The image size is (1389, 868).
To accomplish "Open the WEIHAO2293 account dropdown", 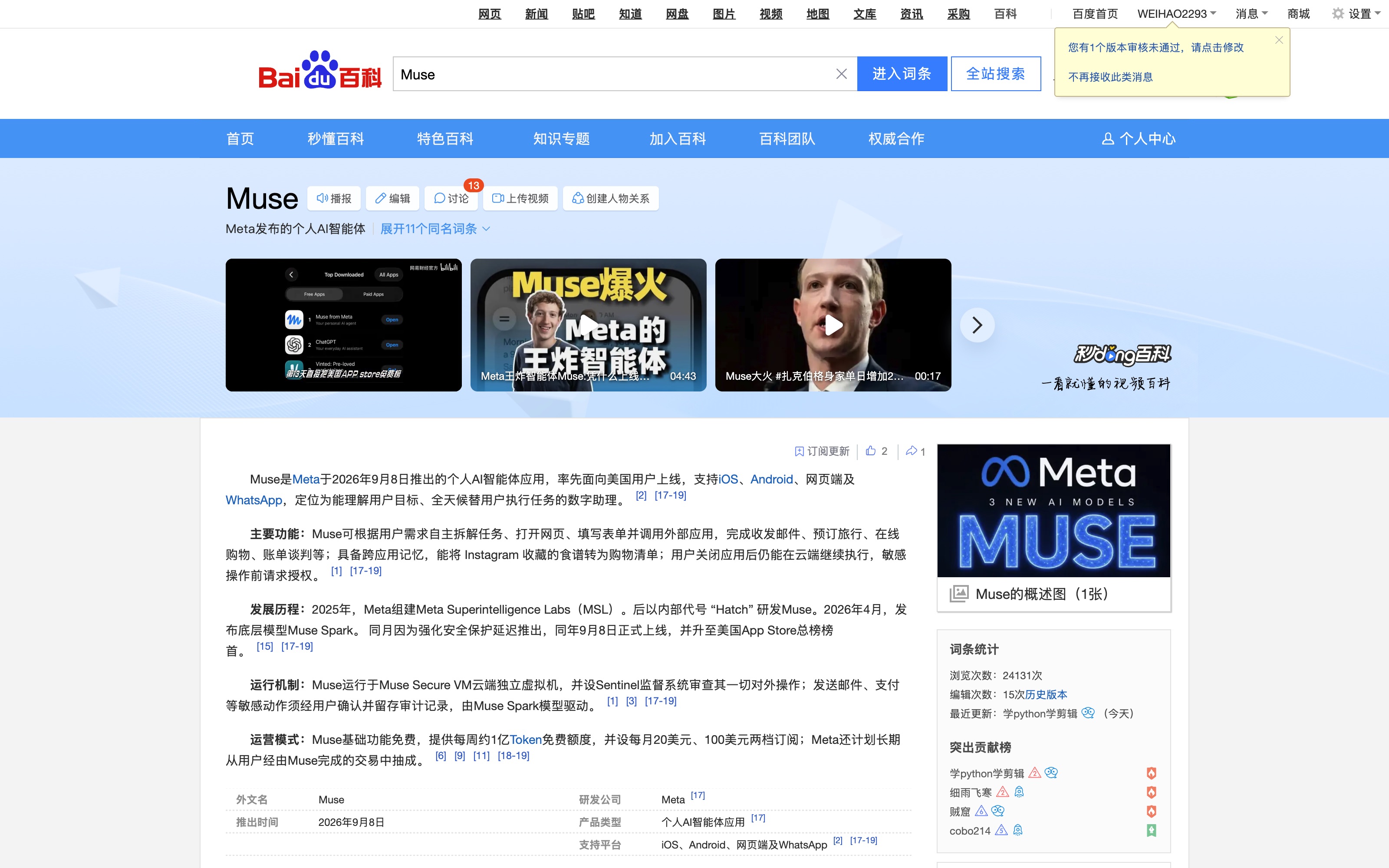I will (1177, 14).
